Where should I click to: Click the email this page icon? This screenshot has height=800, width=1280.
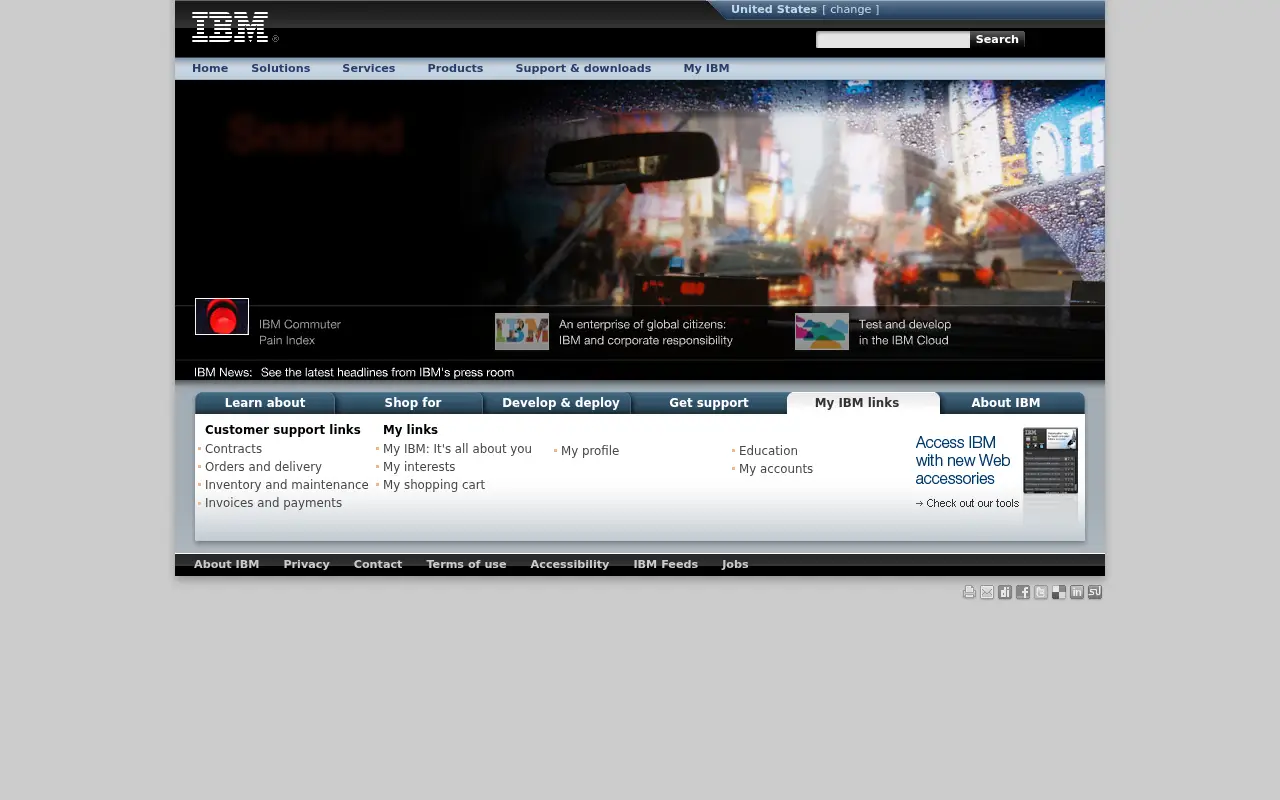987,592
